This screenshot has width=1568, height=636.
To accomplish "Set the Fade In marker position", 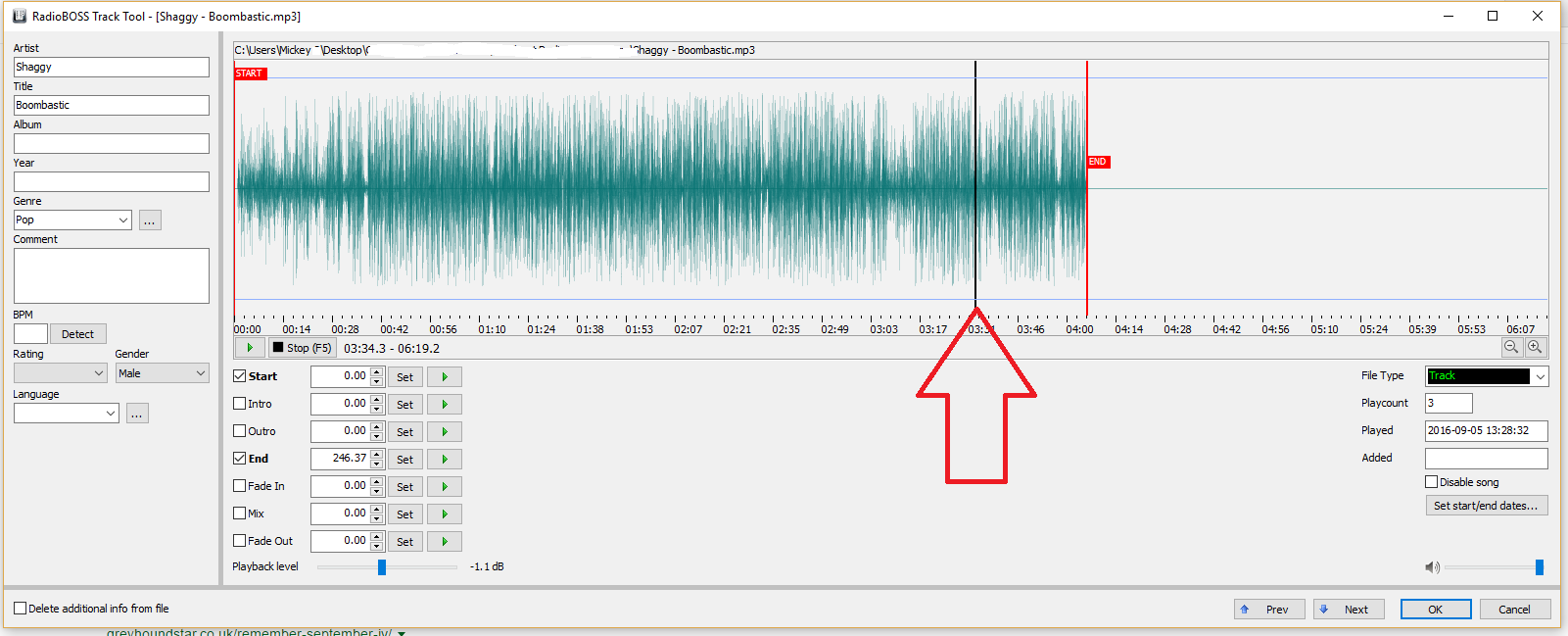I will coord(405,486).
